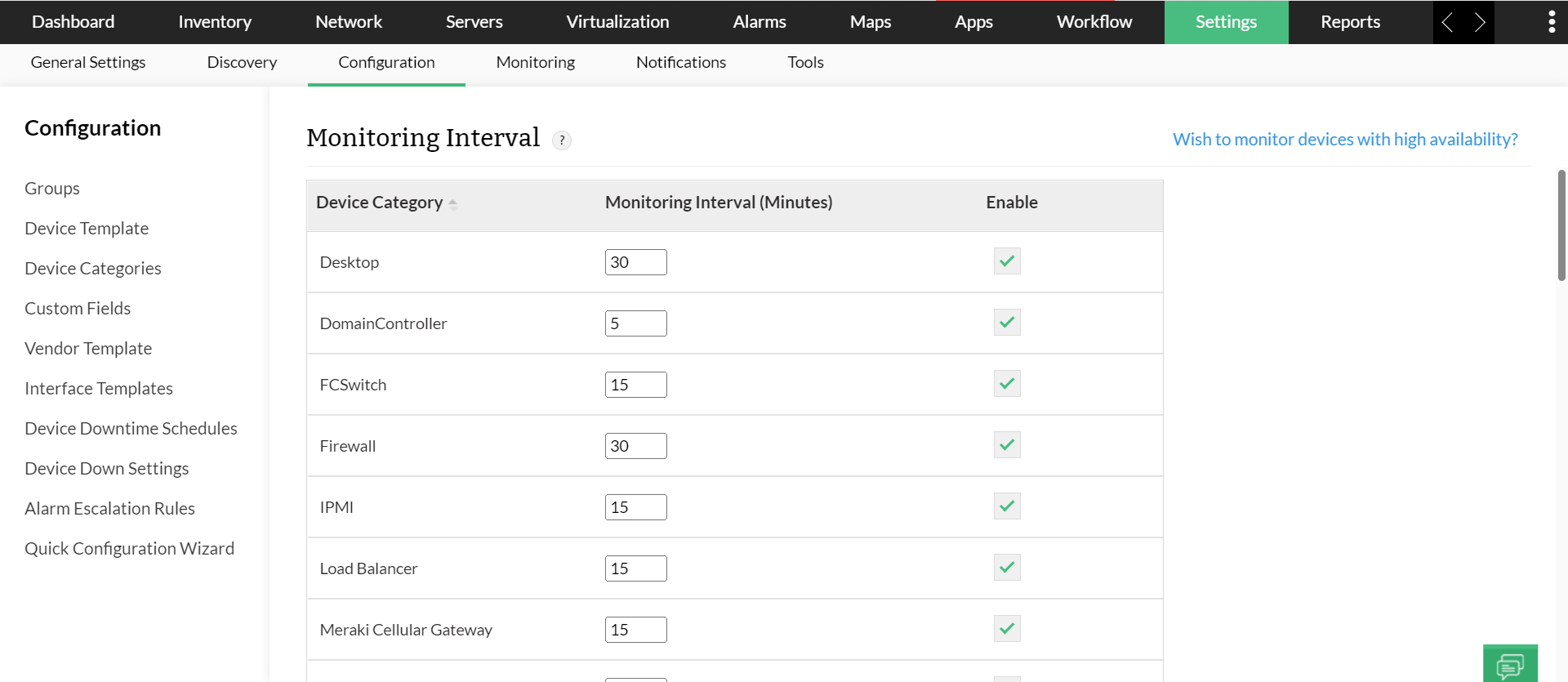Disable monitoring for the Desktop category
This screenshot has width=1568, height=682.
(1007, 261)
